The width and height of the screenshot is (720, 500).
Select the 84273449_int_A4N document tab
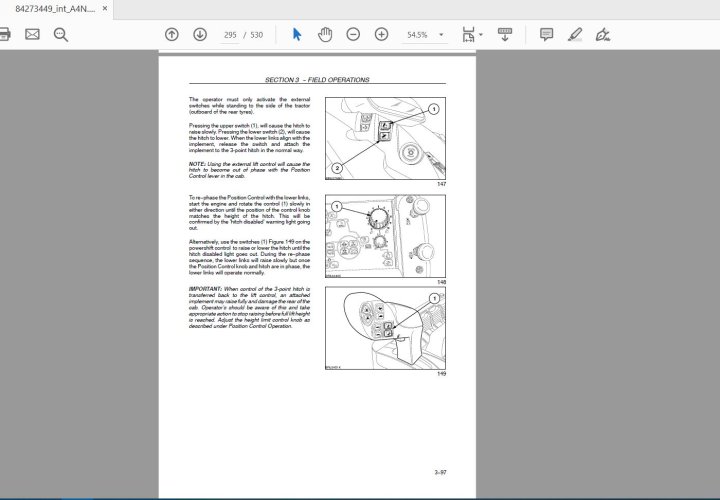point(55,9)
